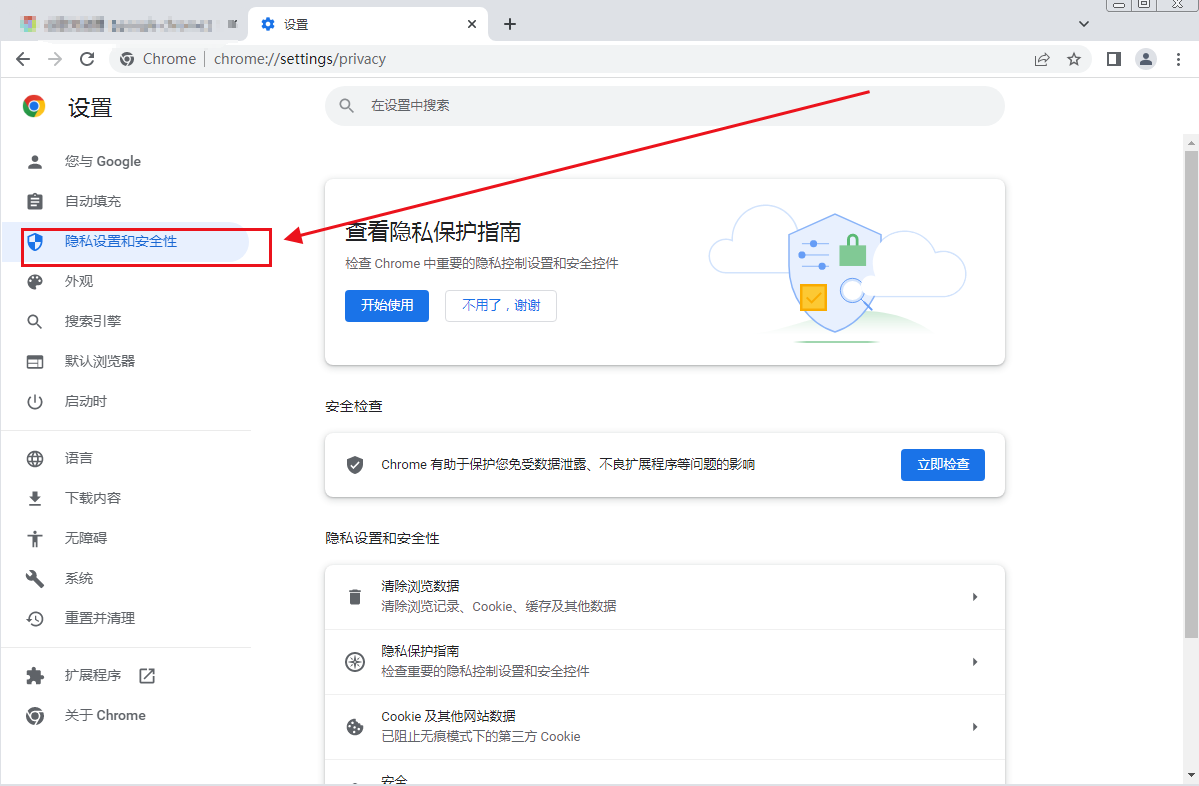The height and width of the screenshot is (786, 1199).
Task: Click the magnifier icon for 搜索引擎
Action: point(35,321)
